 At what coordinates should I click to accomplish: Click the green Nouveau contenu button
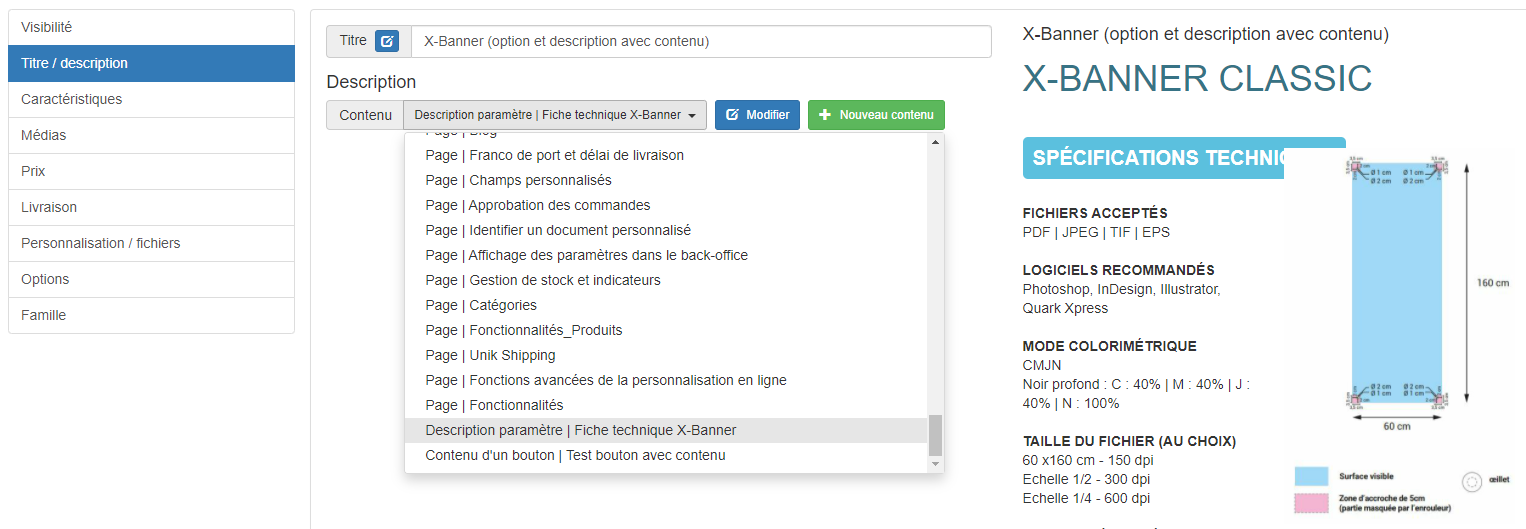click(x=876, y=115)
